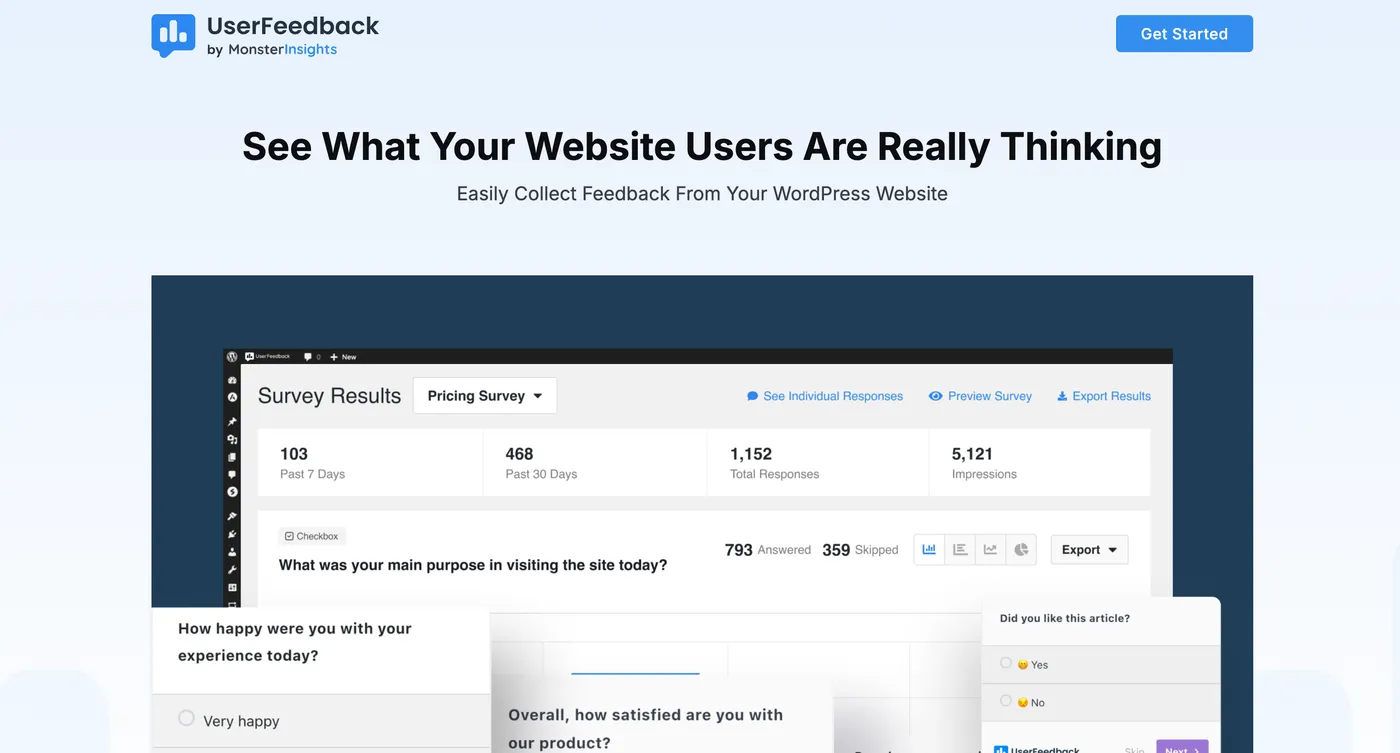
Task: Open the line chart visualization
Action: point(990,549)
